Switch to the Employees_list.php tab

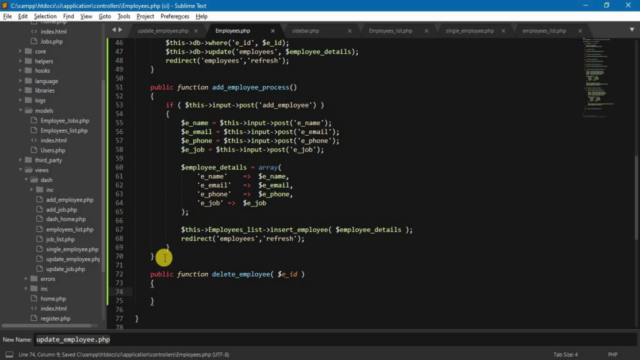391,31
